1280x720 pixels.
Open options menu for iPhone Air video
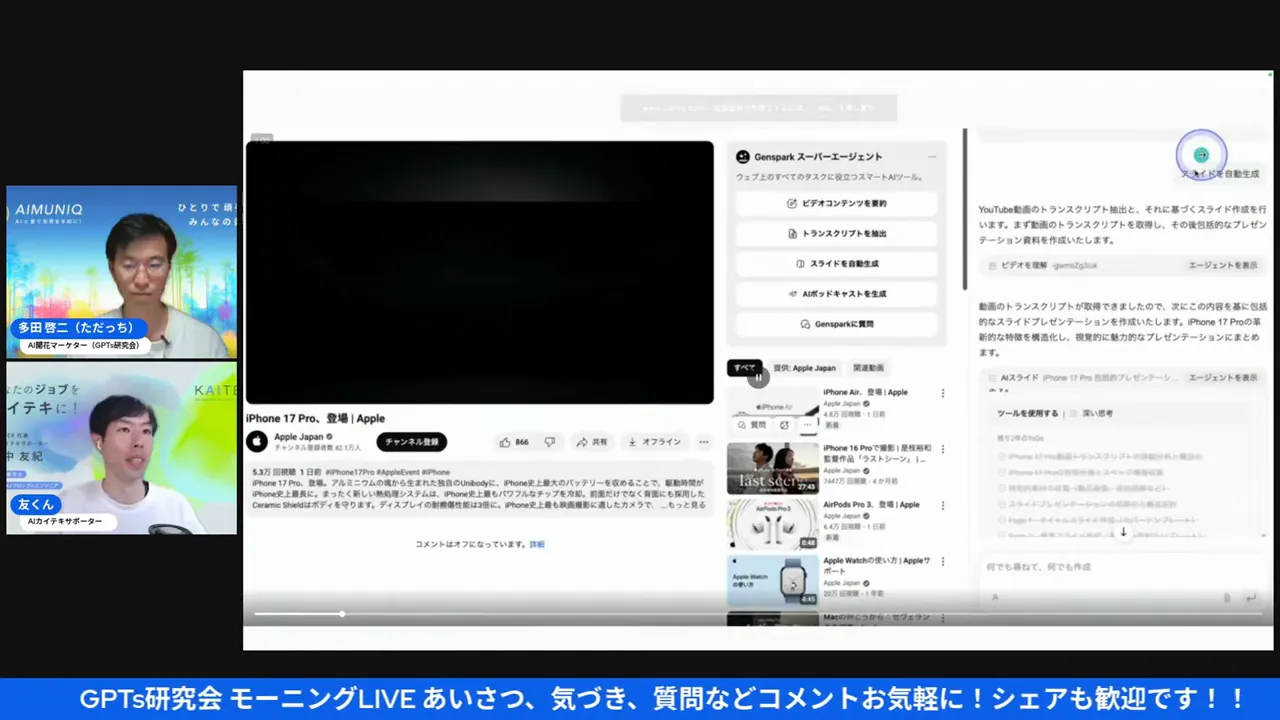[x=942, y=394]
